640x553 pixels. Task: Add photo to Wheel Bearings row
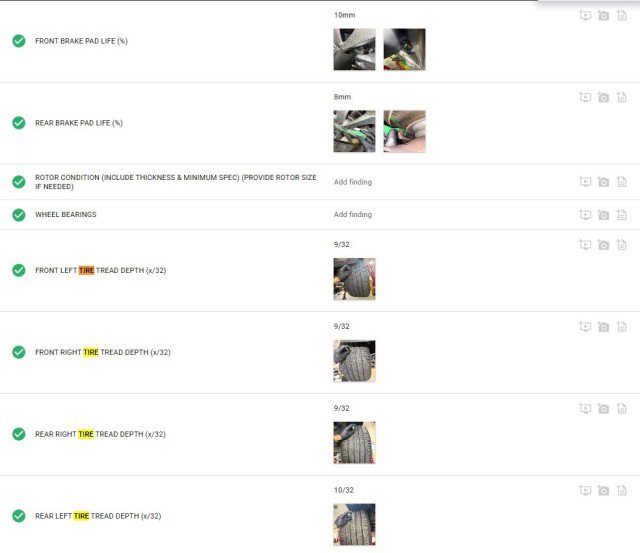pos(603,215)
